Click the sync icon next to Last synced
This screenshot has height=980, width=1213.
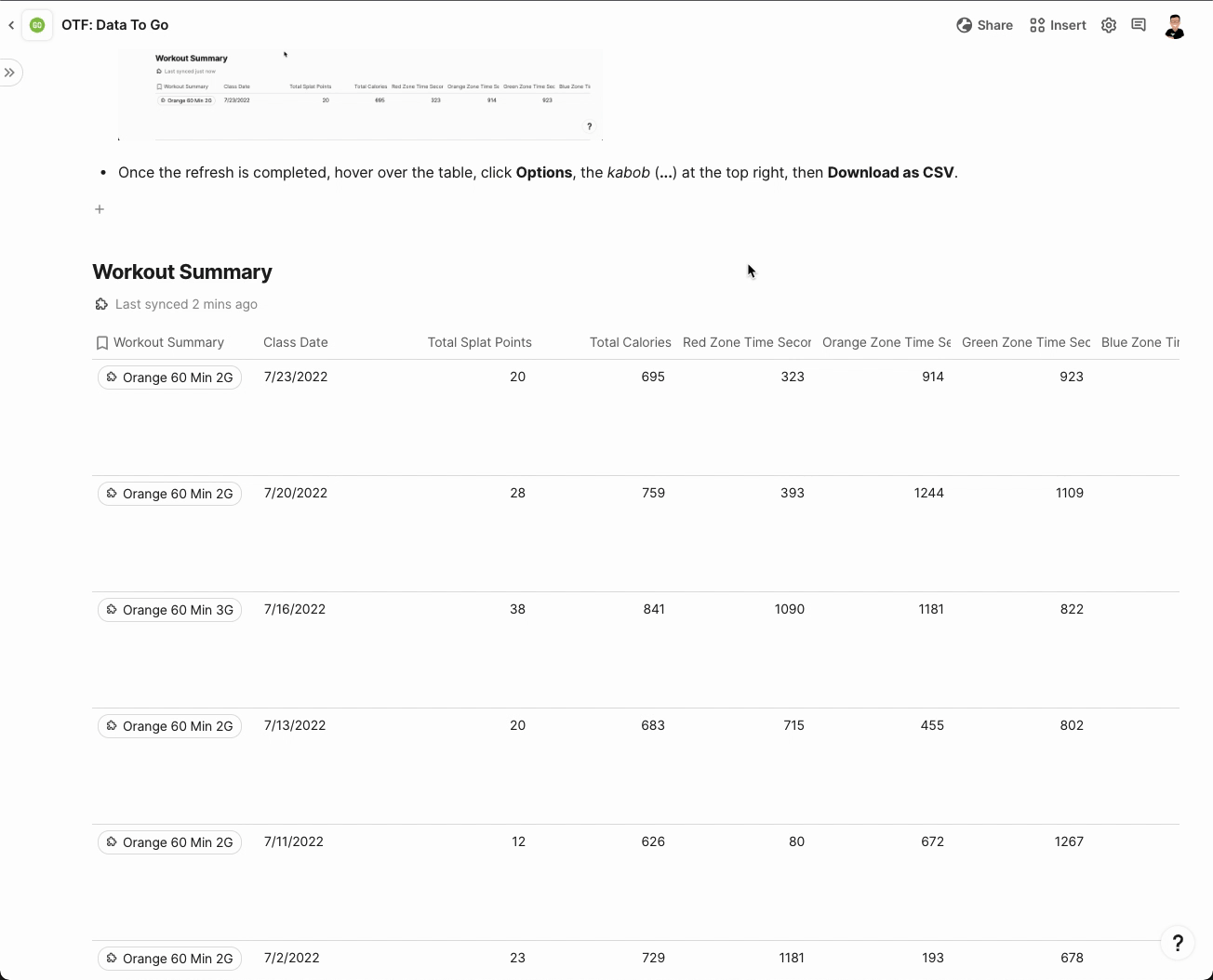[101, 304]
